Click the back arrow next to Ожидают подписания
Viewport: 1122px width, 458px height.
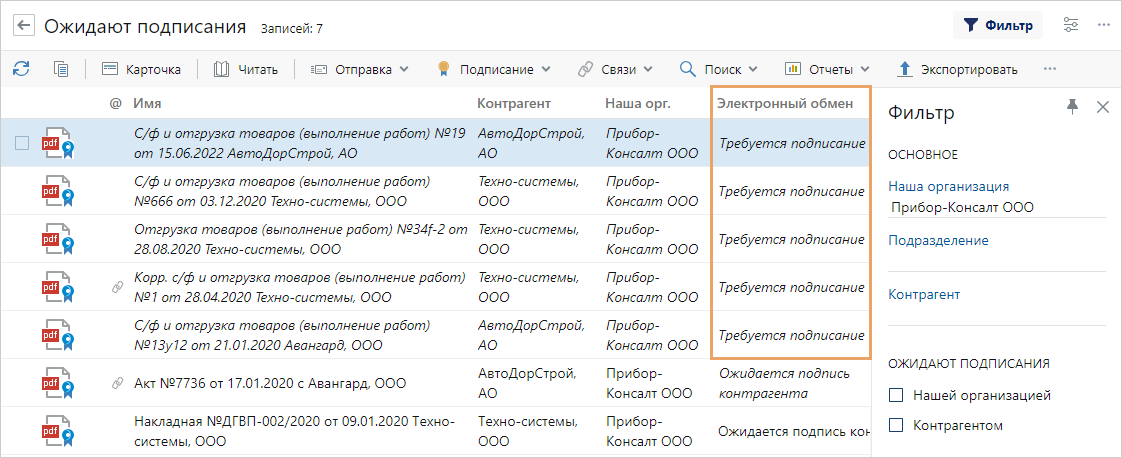[24, 26]
